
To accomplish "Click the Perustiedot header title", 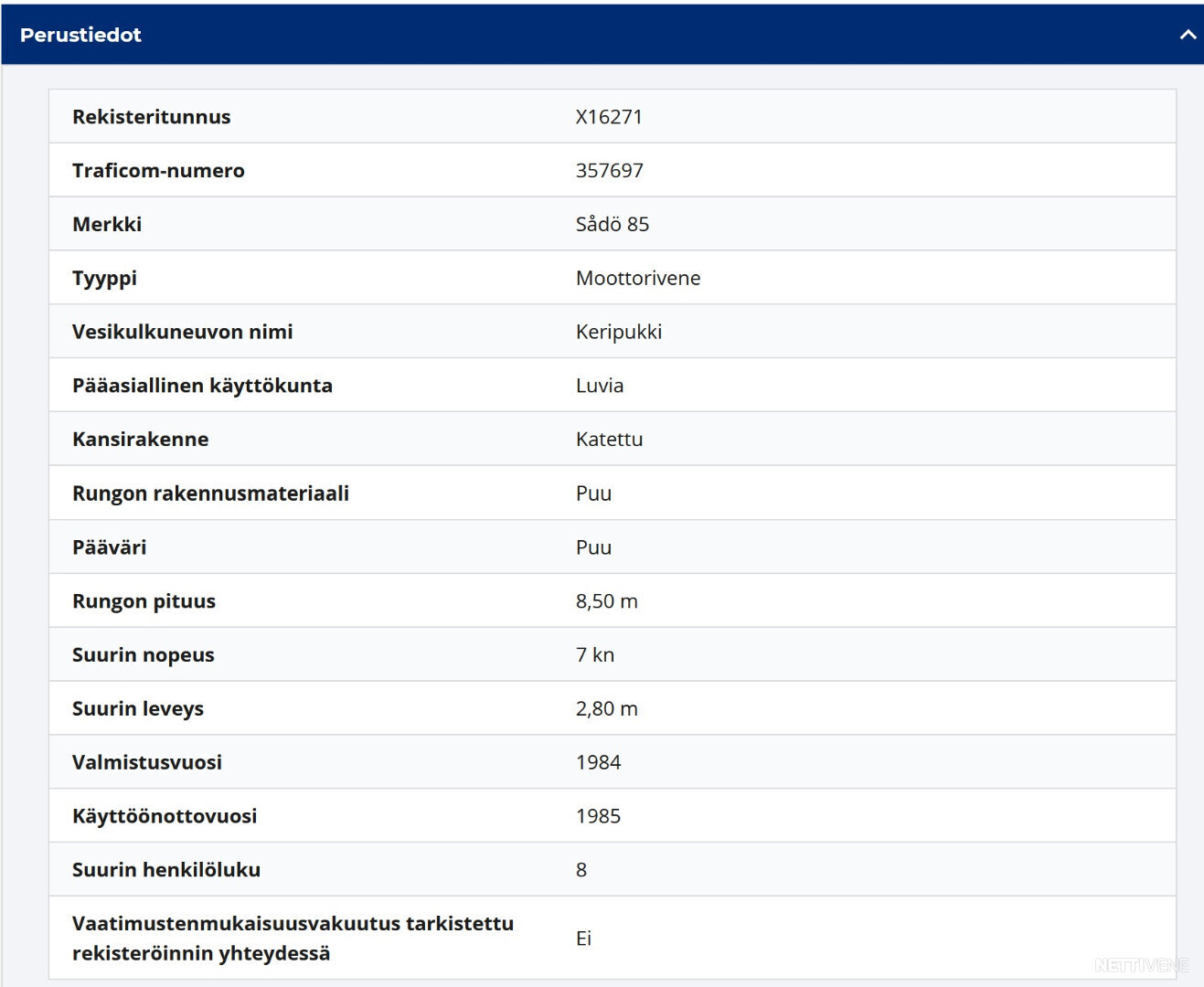I will pyautogui.click(x=80, y=35).
